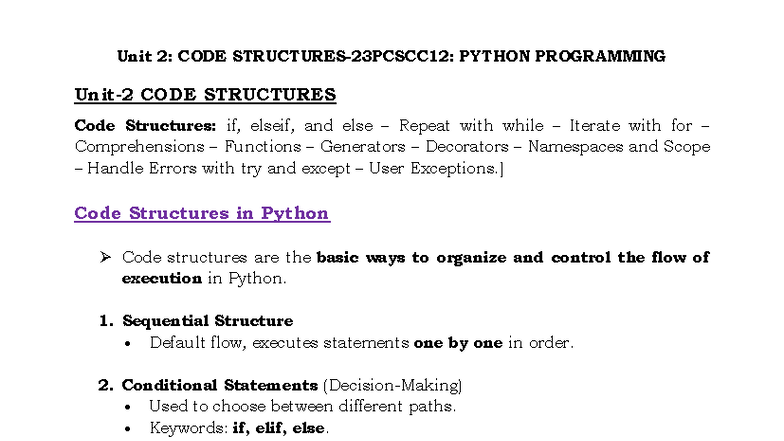Click the bullet next to "Used to choose"

(127, 406)
